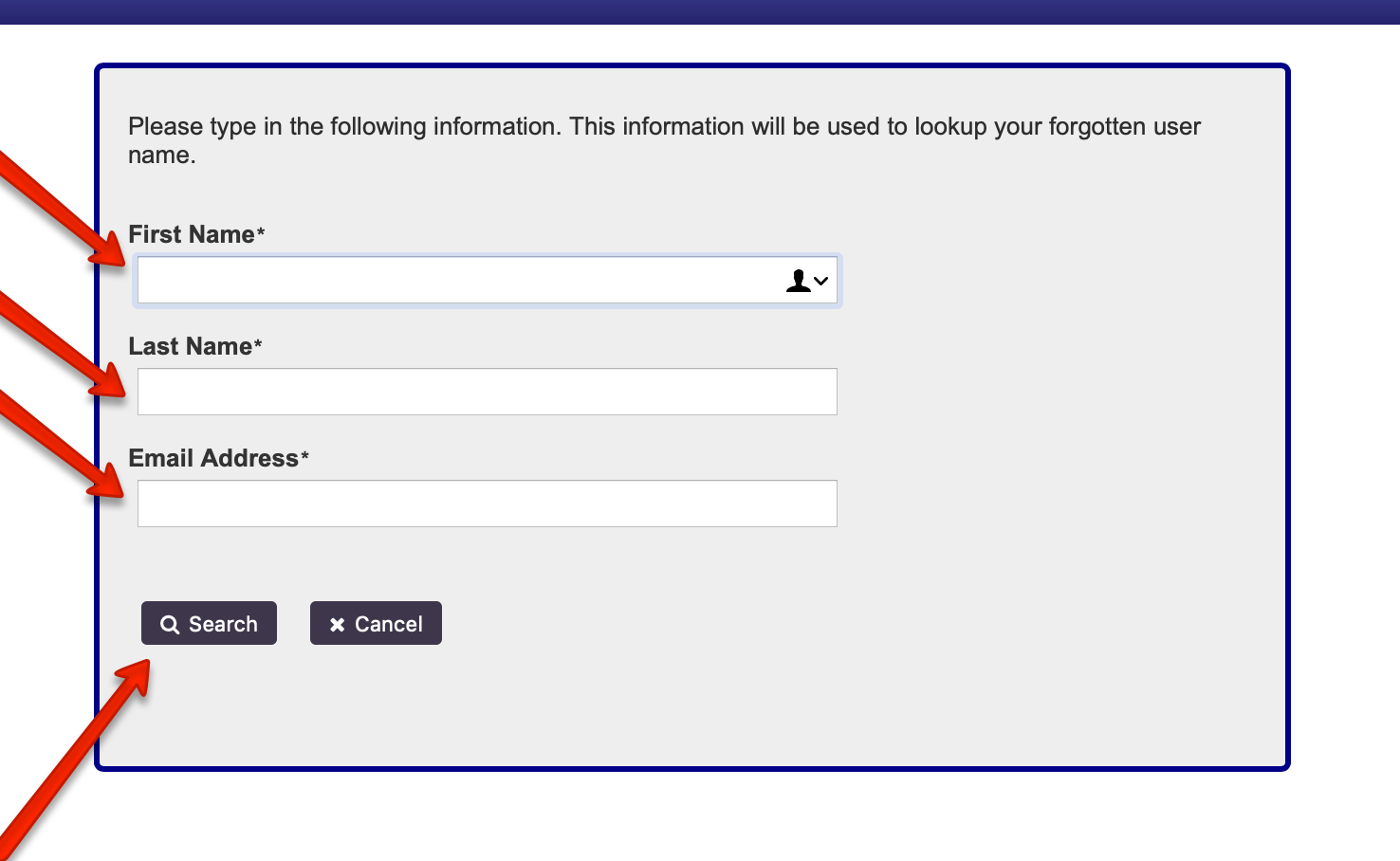Viewport: 1400px width, 861px height.
Task: Cancel the user name lookup
Action: pos(376,623)
